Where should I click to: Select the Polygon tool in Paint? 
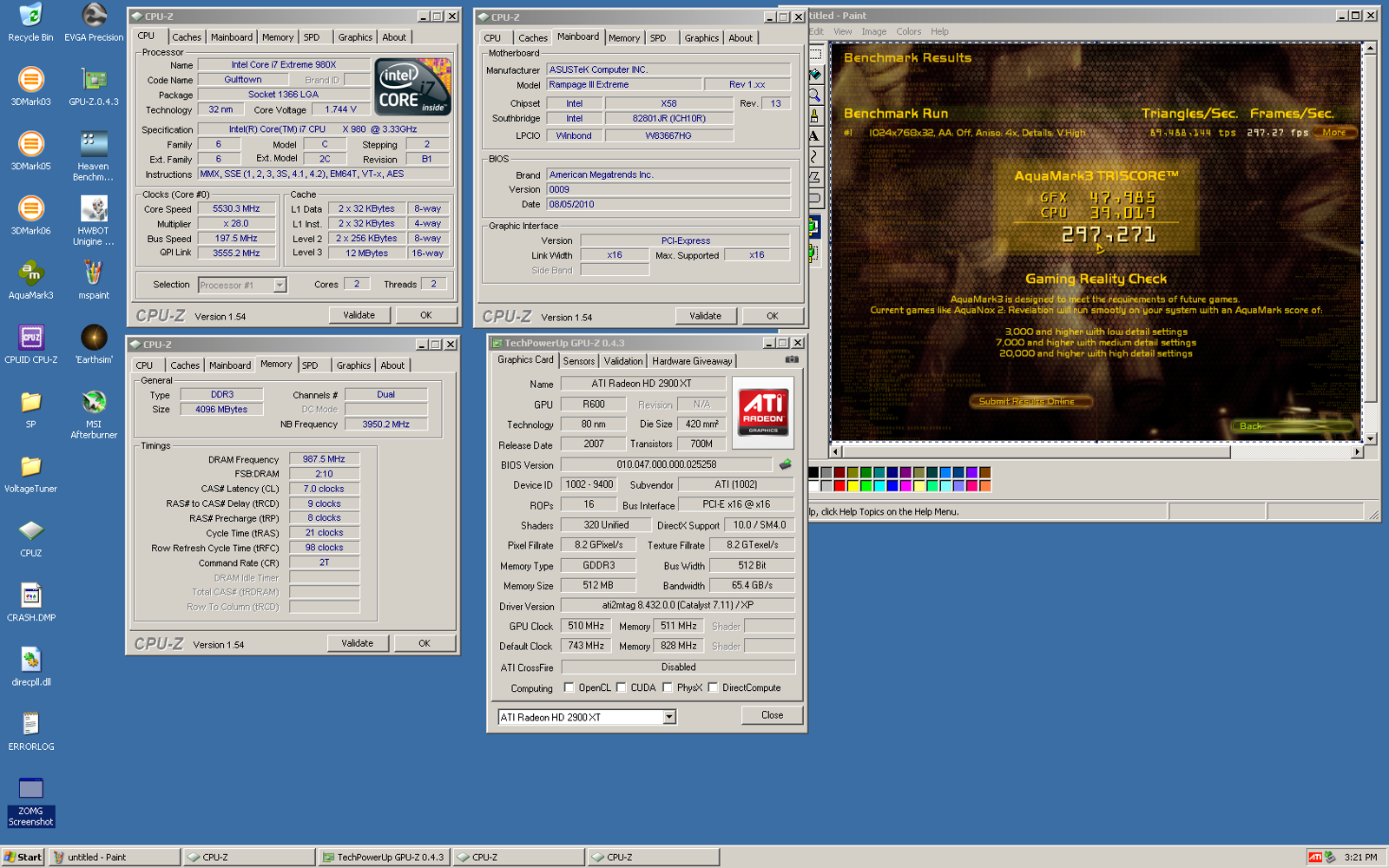click(x=815, y=177)
